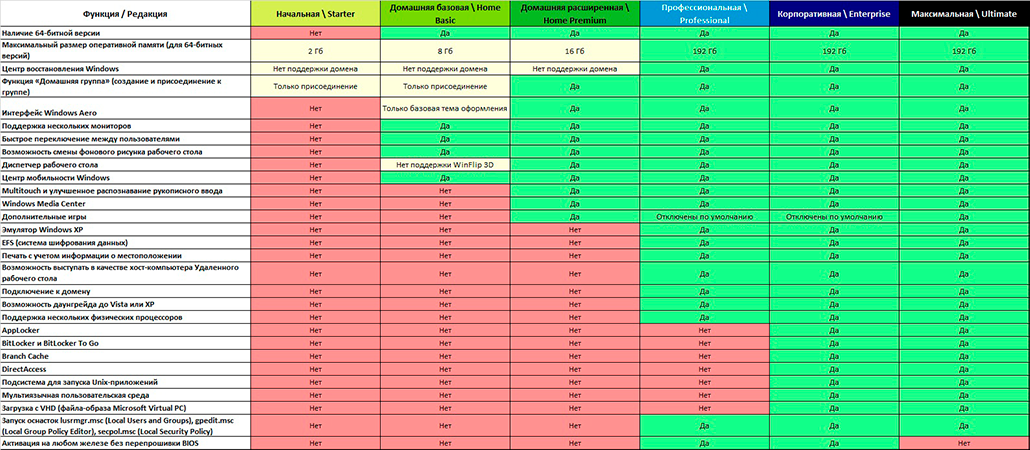1030x450 pixels.
Task: Click 'Нет поддержки домена' in Starter column
Action: [x=315, y=68]
